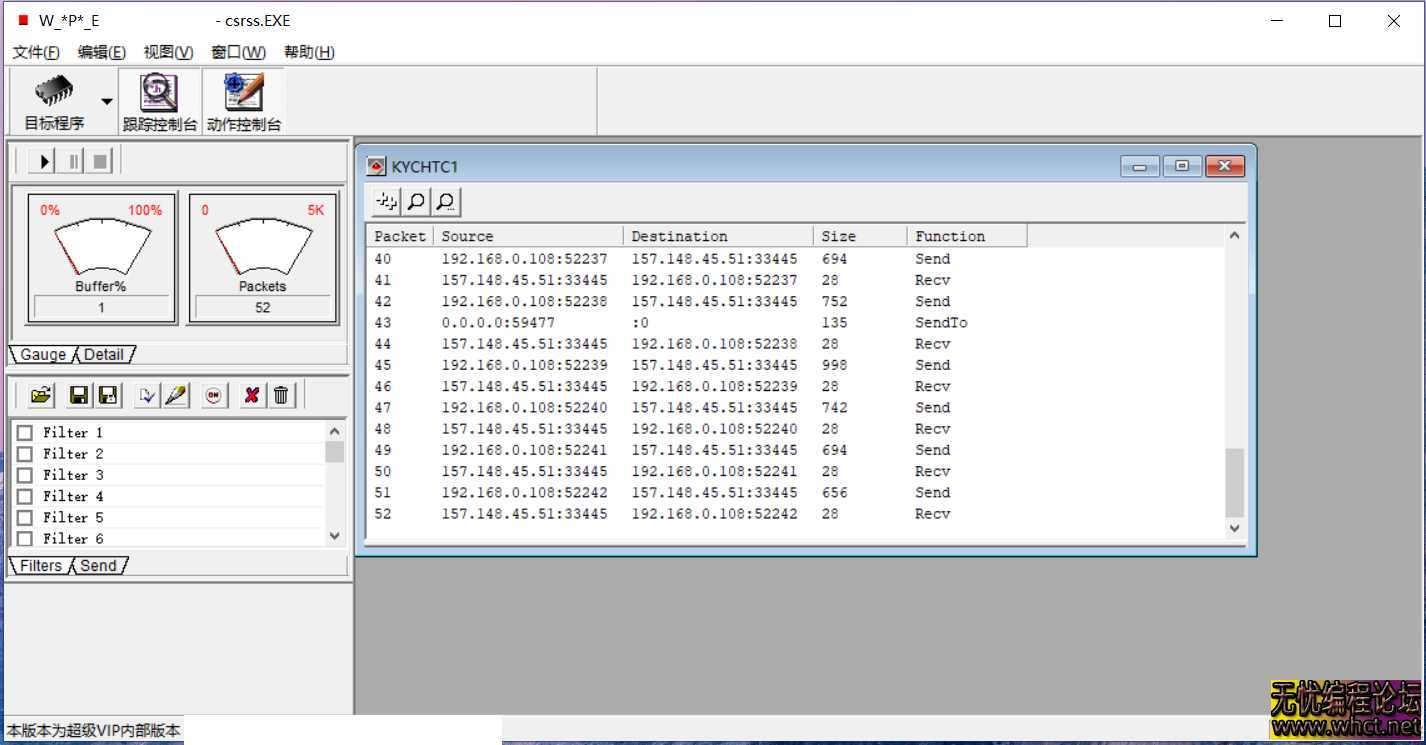Click the red X delete filter icon
Viewport: 1426px width, 745px height.
click(251, 396)
